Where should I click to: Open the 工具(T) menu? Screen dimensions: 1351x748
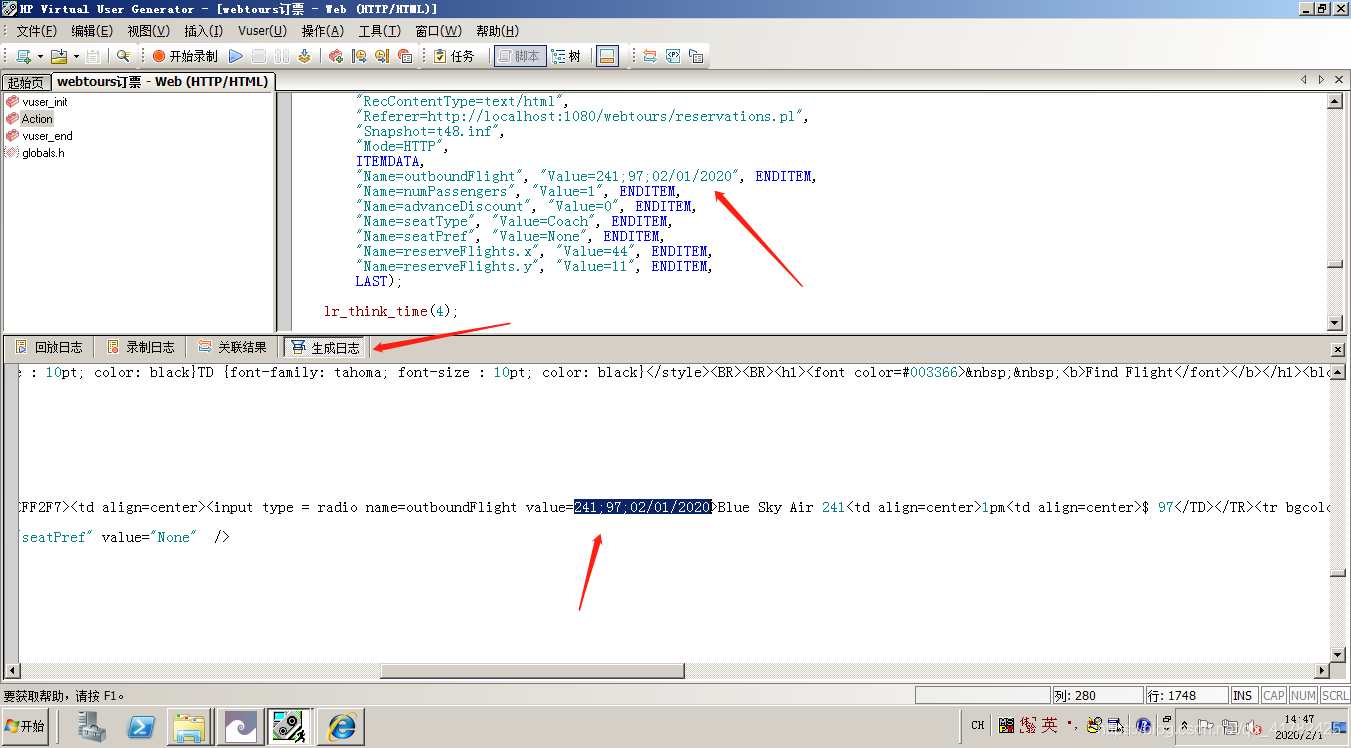380,31
